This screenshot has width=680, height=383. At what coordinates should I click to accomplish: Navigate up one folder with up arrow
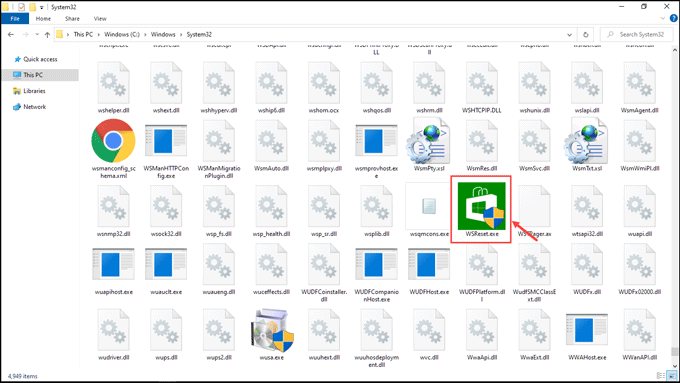tap(47, 35)
